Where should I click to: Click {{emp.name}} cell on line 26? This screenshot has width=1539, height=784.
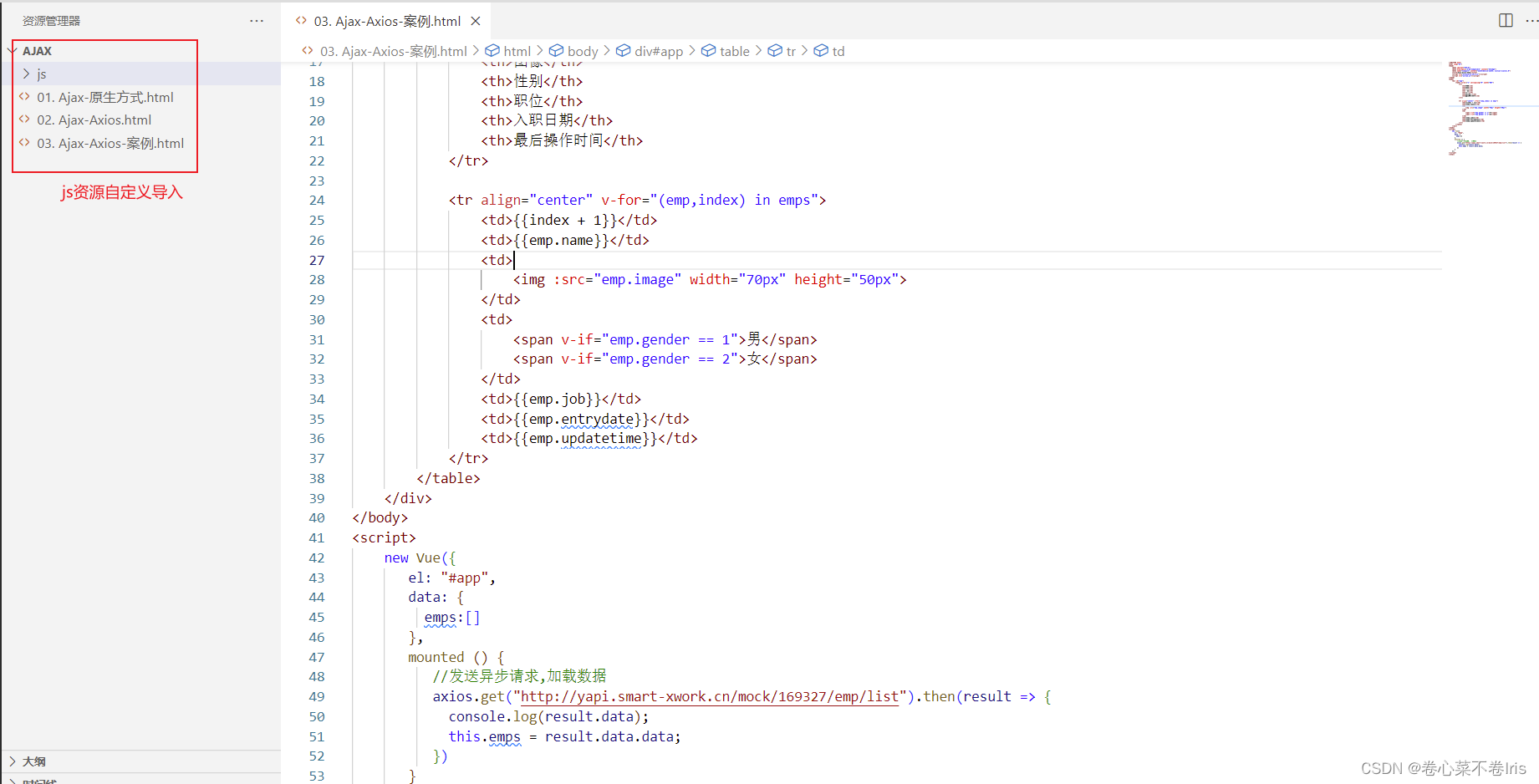[x=561, y=240]
